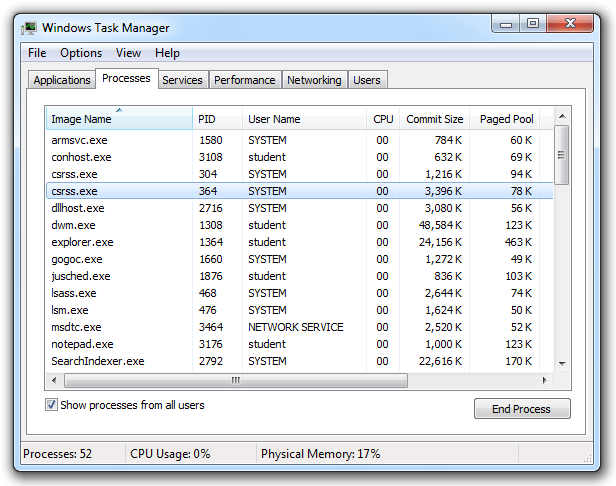Click the CPU Usage: 0% status entry
The height and width of the screenshot is (486, 616).
click(x=170, y=454)
